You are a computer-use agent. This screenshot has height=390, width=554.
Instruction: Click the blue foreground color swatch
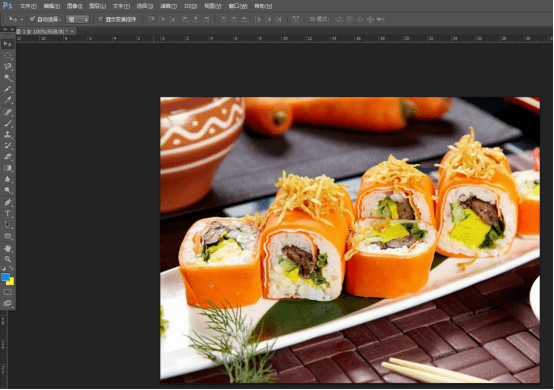(x=5, y=277)
